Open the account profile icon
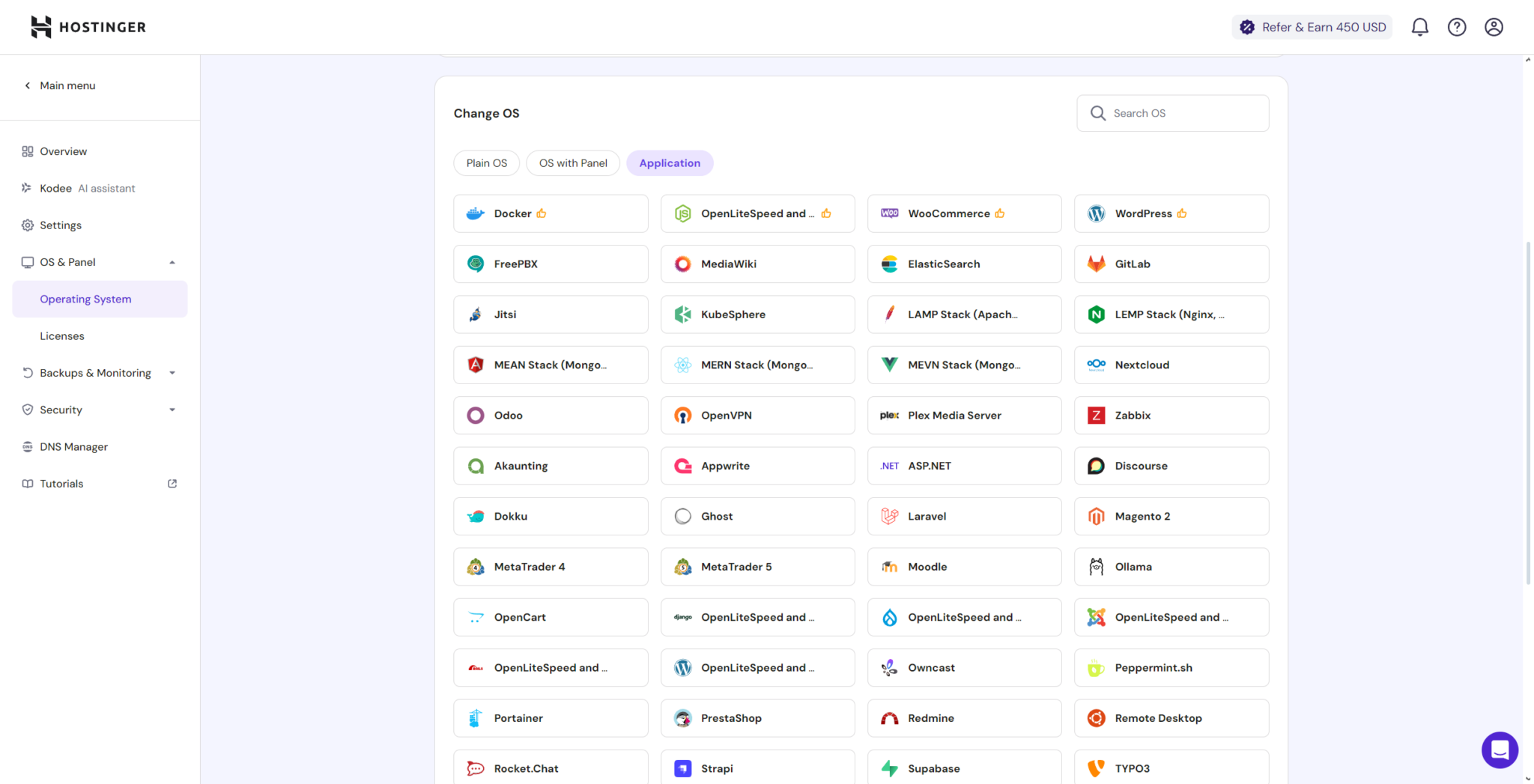The height and width of the screenshot is (784, 1534). tap(1494, 26)
